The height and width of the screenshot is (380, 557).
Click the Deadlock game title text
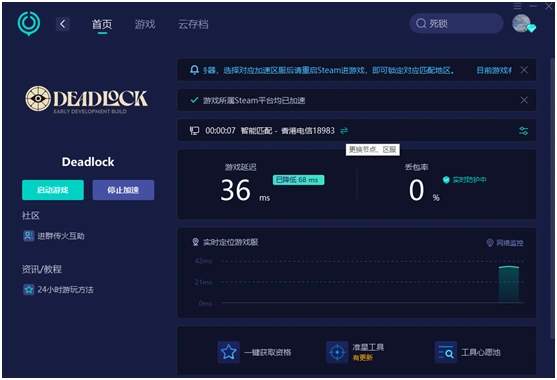point(88,162)
